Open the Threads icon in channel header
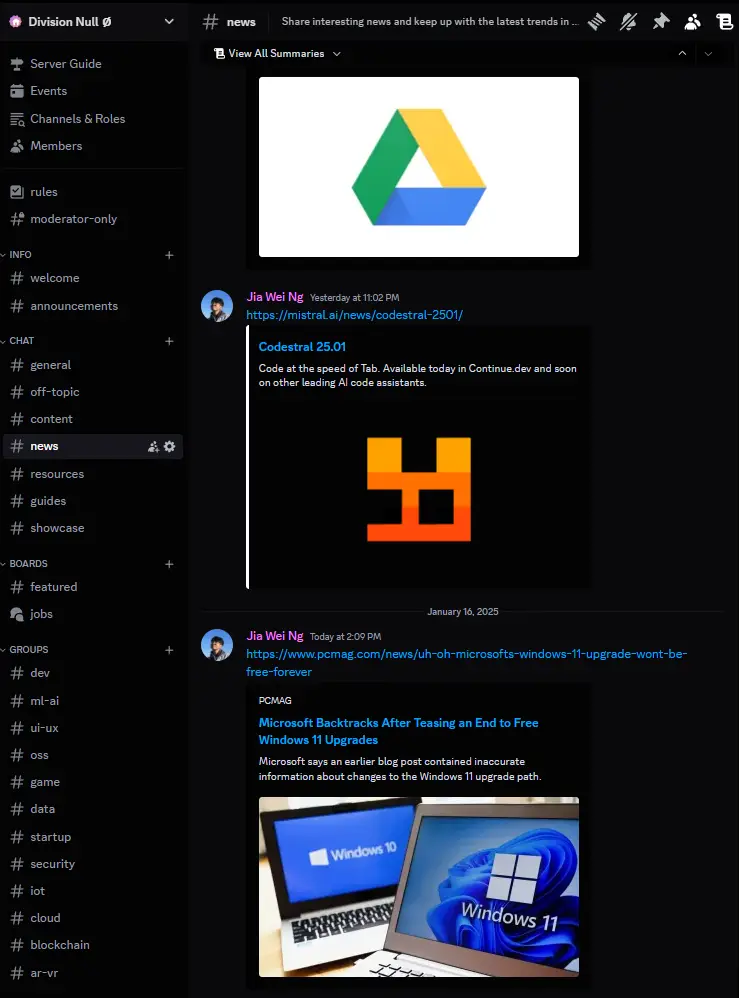This screenshot has width=739, height=998. [x=596, y=22]
